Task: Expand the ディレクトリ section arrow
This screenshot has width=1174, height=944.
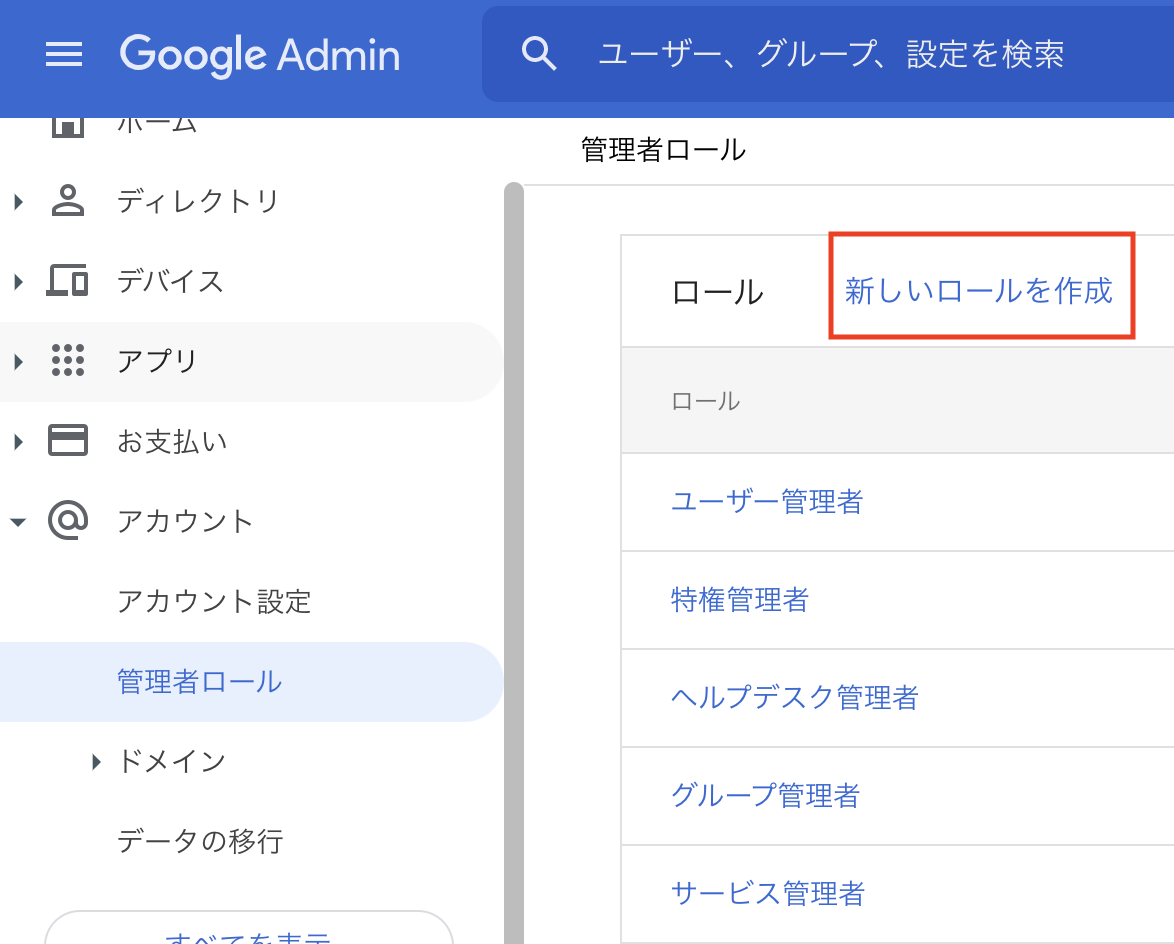Action: (19, 201)
